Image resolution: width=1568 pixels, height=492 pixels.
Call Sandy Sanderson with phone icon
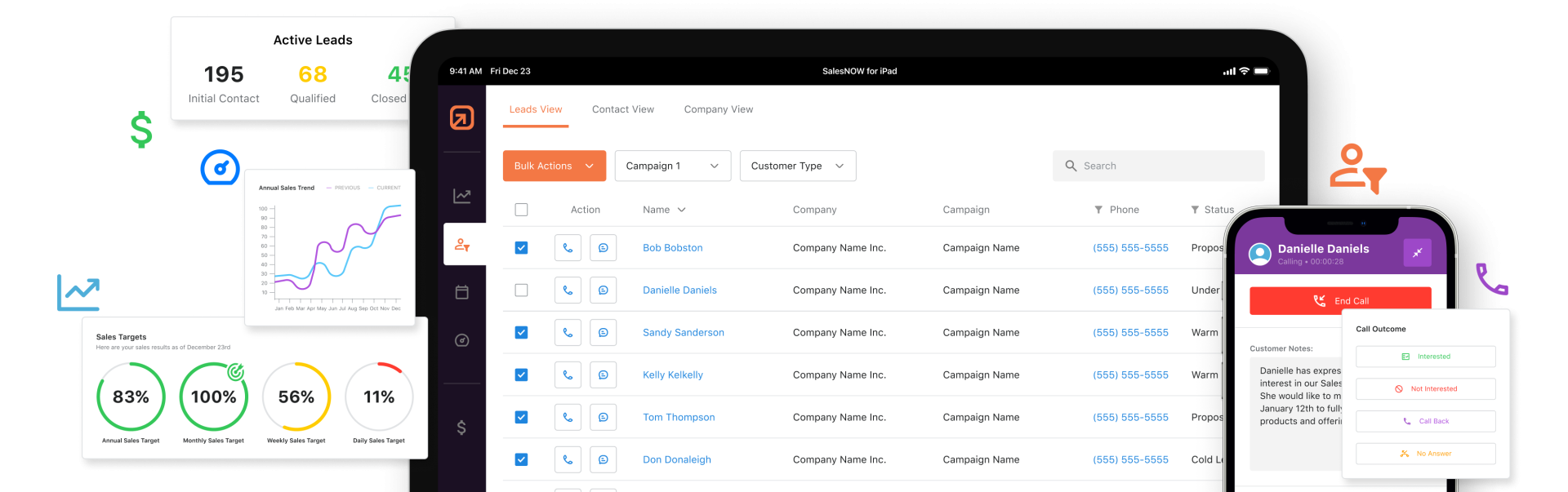coord(568,332)
